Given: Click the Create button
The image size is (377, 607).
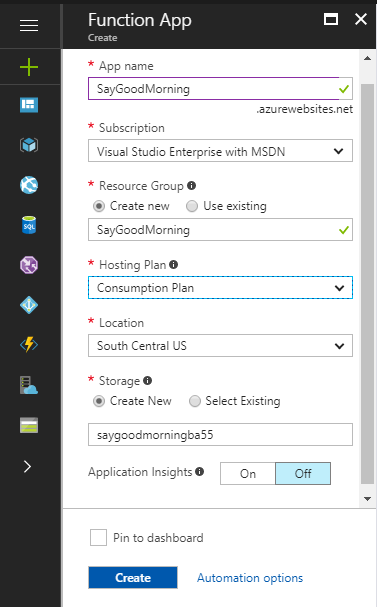Looking at the screenshot, I should coord(133,578).
